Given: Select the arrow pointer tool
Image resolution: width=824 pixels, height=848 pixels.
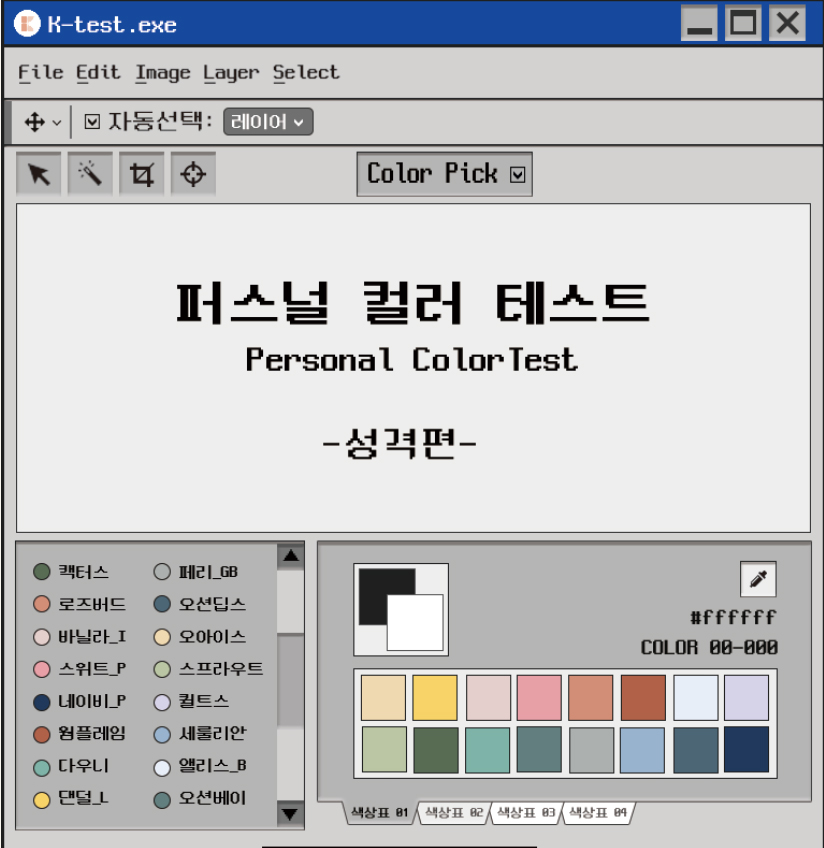Looking at the screenshot, I should point(38,174).
